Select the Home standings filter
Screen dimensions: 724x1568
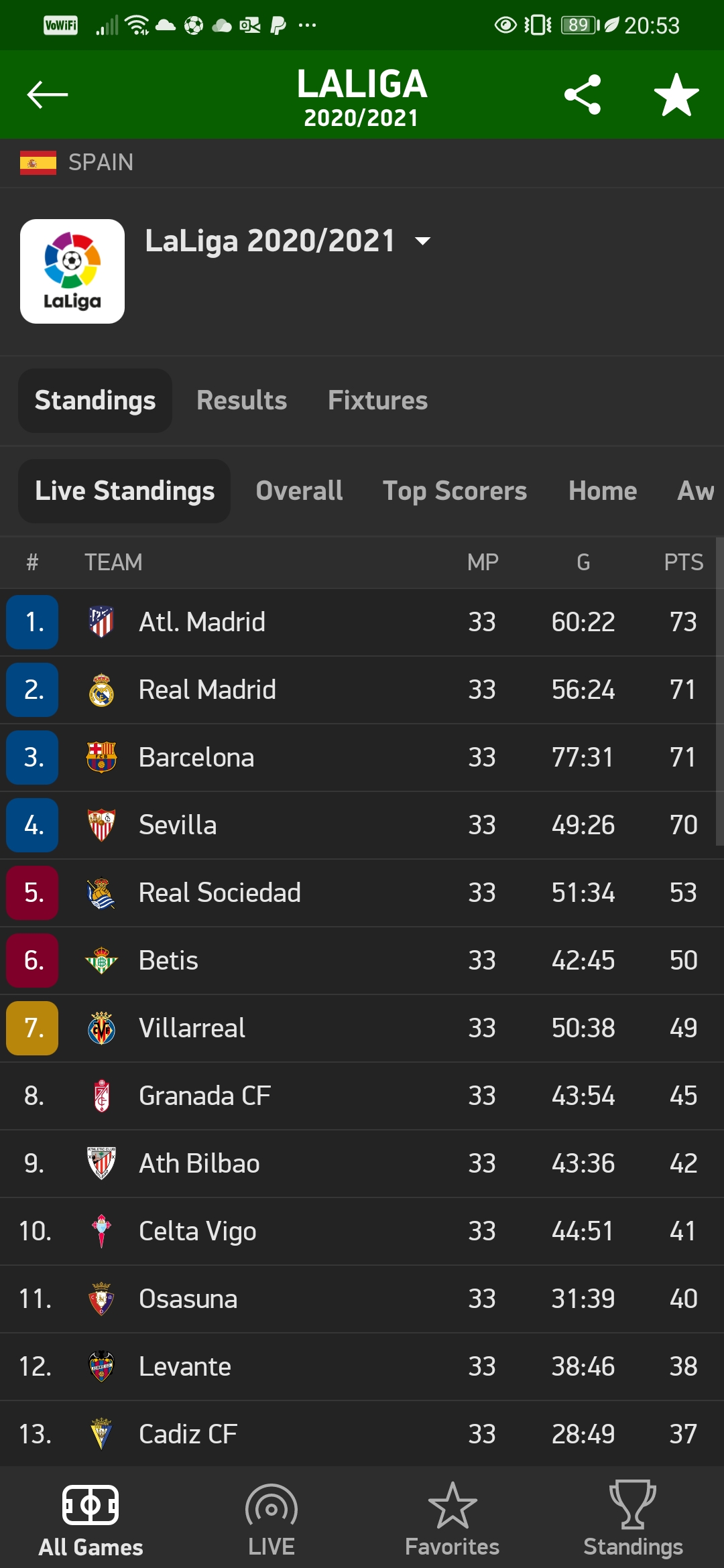(603, 491)
